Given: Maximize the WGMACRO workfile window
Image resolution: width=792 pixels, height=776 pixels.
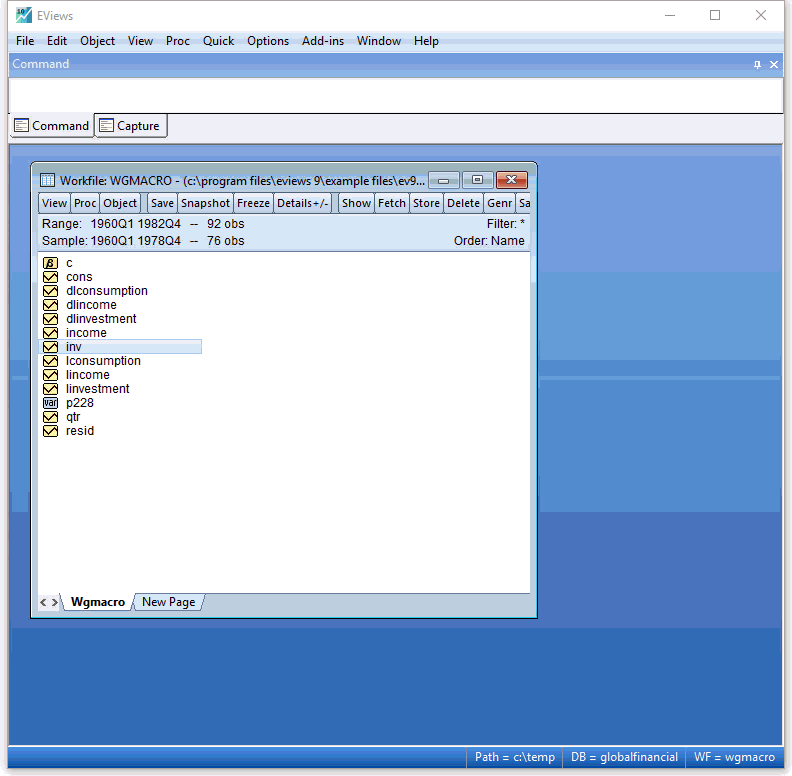Looking at the screenshot, I should pos(477,180).
